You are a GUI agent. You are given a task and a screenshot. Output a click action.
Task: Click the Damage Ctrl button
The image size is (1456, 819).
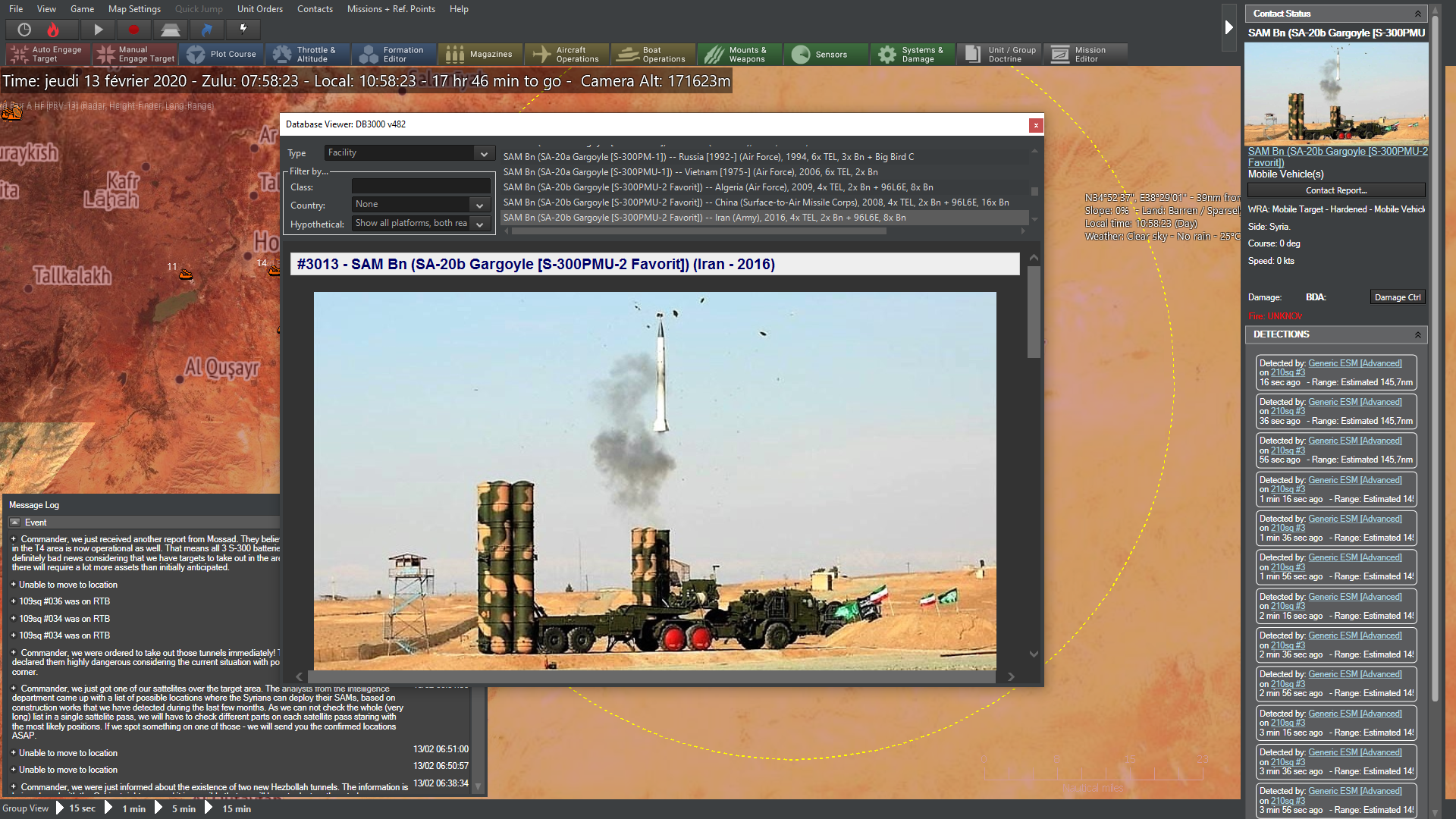pyautogui.click(x=1398, y=297)
